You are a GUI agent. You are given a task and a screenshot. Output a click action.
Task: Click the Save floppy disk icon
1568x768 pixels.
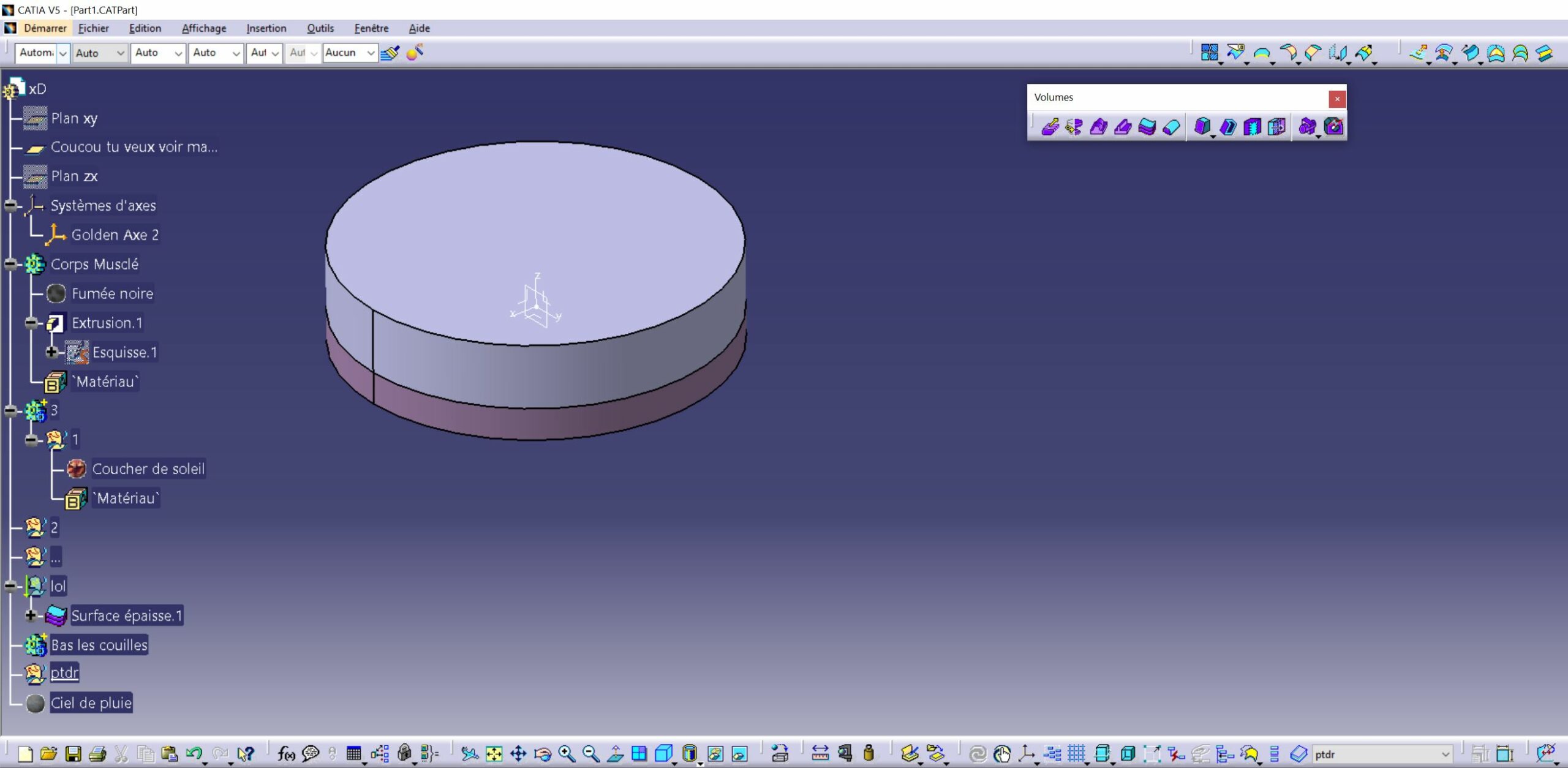point(73,753)
